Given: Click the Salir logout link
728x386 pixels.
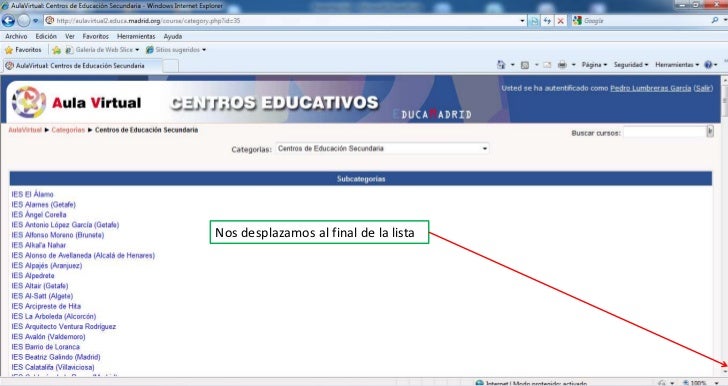Looking at the screenshot, I should (x=703, y=88).
